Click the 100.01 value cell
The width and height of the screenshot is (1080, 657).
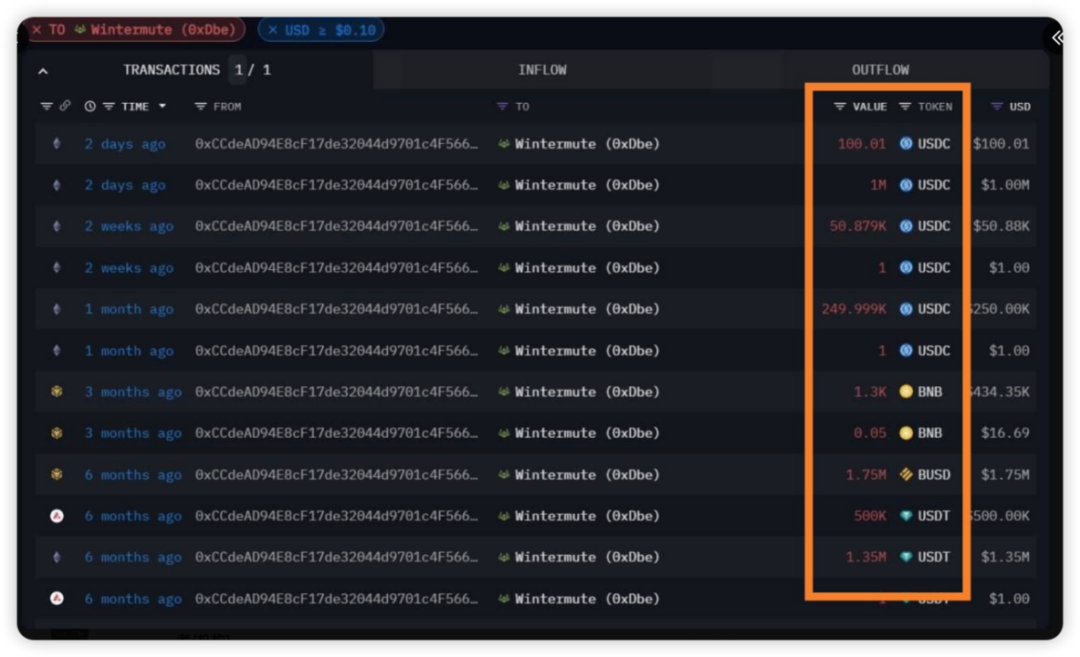(x=862, y=144)
